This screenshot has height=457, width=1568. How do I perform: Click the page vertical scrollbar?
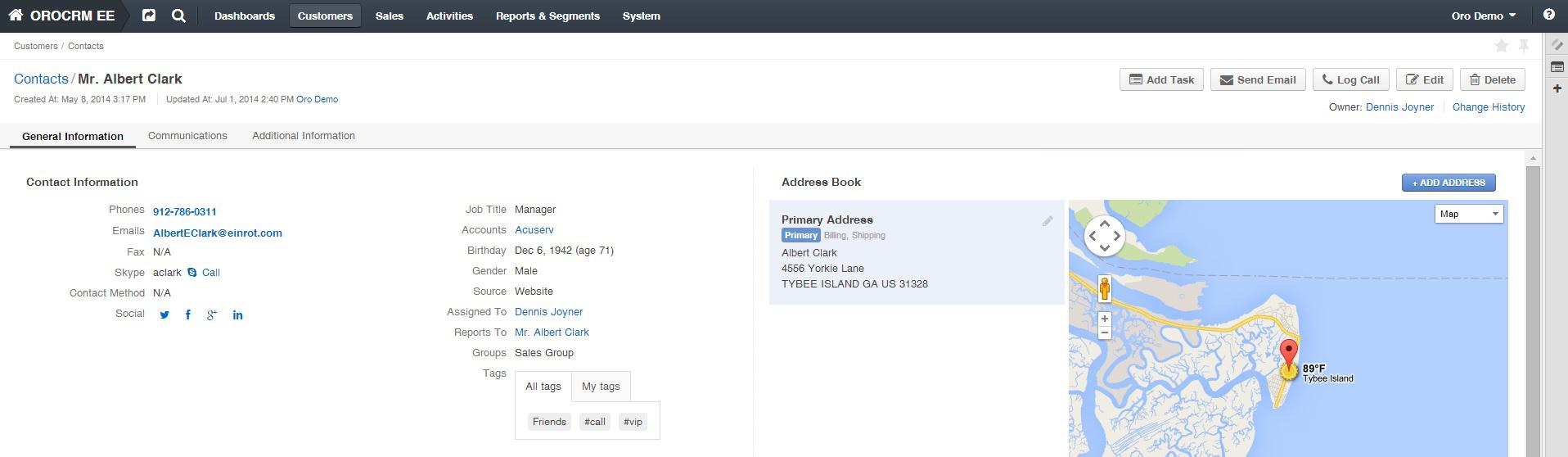coord(1533,311)
